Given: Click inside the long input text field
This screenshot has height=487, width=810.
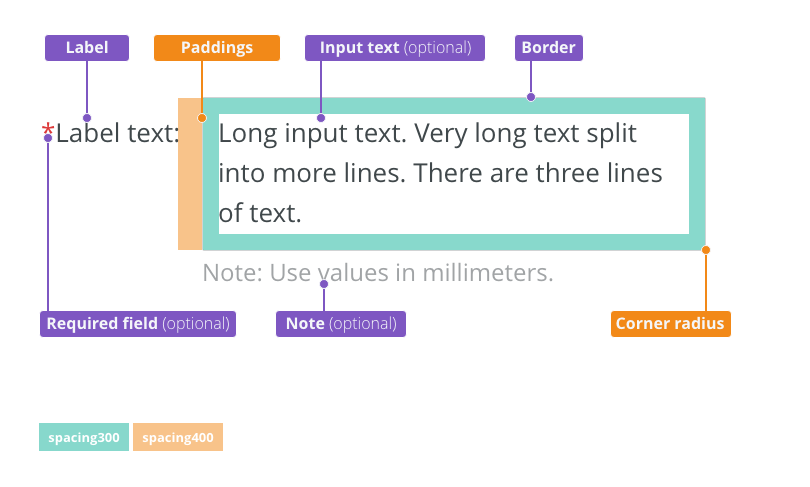Looking at the screenshot, I should [454, 174].
